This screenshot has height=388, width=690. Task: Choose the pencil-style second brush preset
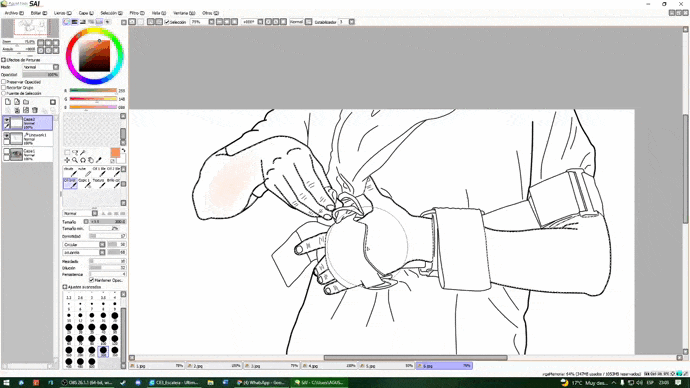[84, 172]
